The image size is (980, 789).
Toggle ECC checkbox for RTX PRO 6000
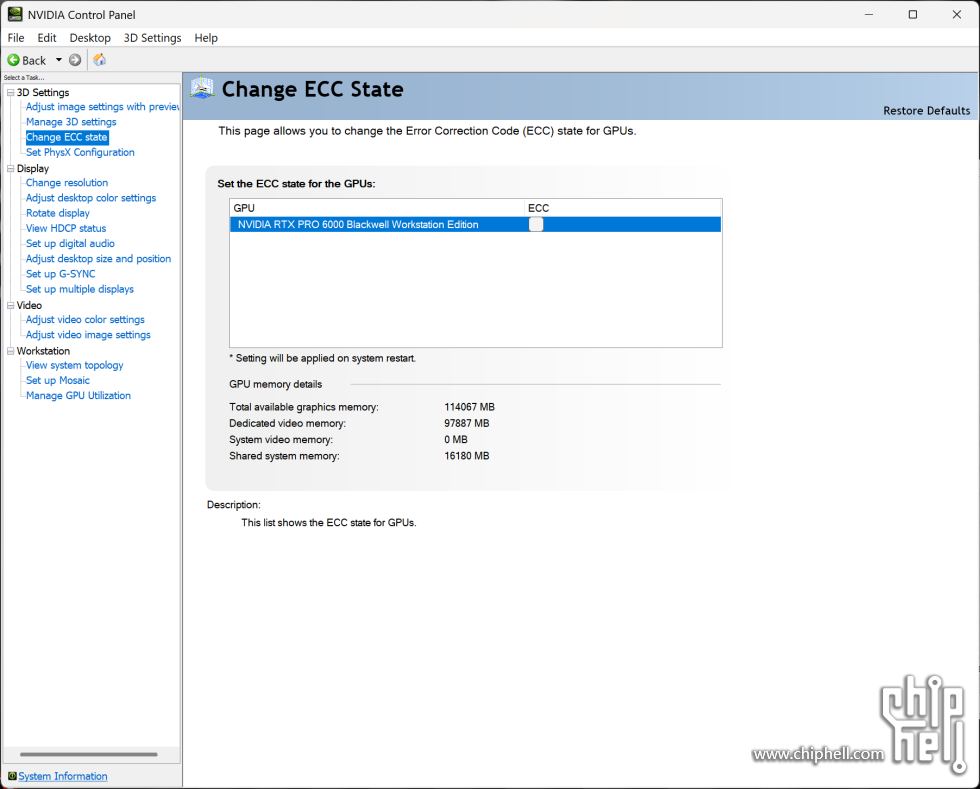click(536, 224)
